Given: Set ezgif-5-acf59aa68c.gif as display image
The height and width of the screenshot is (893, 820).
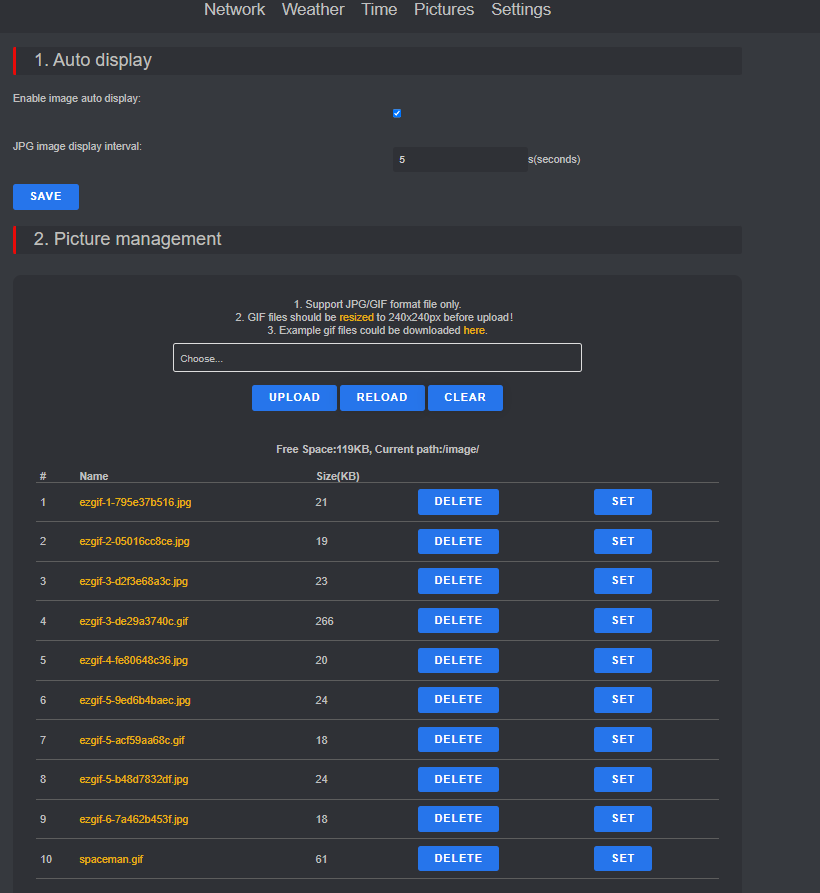Looking at the screenshot, I should [x=623, y=739].
